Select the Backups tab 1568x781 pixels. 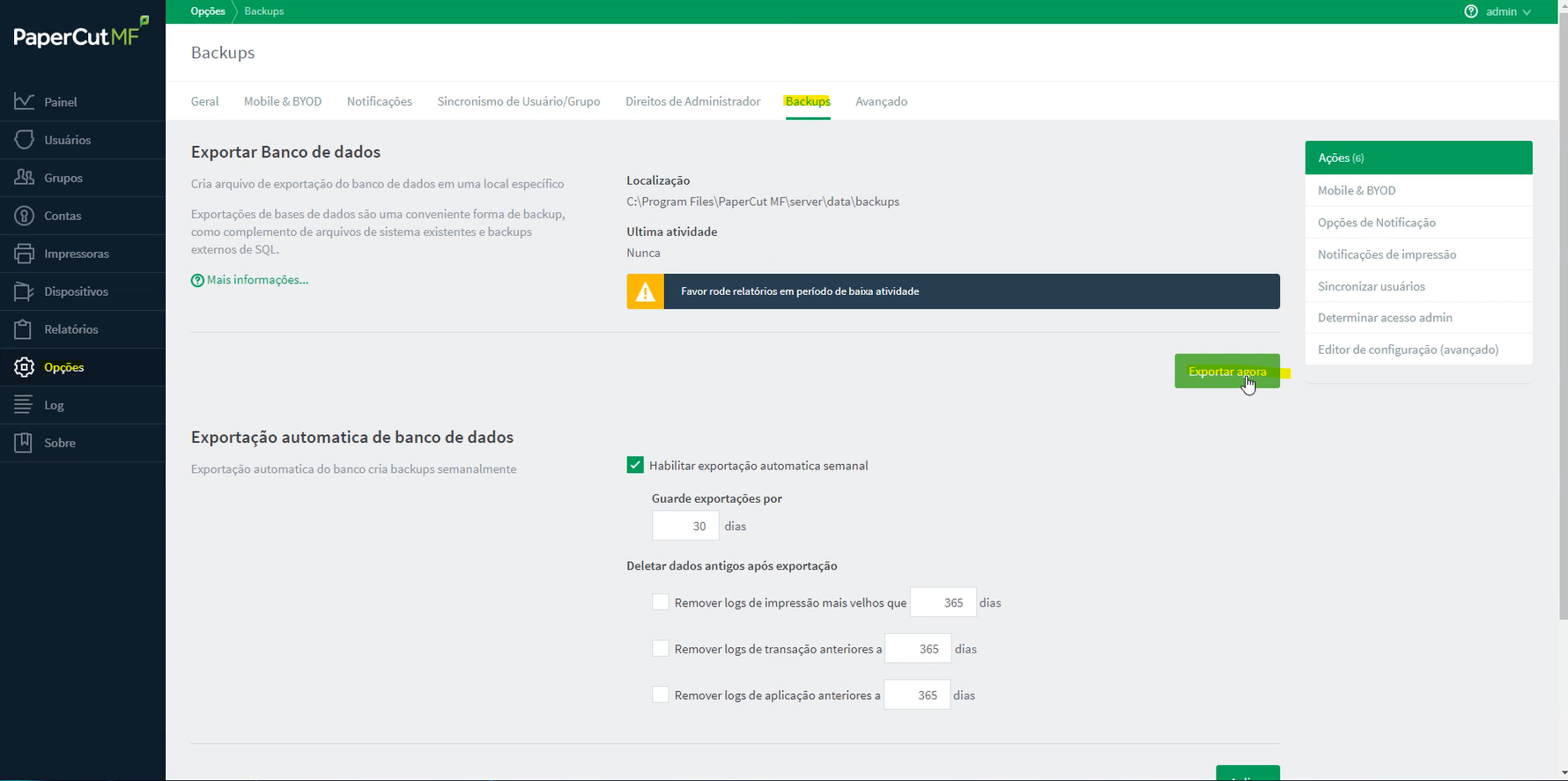point(808,101)
